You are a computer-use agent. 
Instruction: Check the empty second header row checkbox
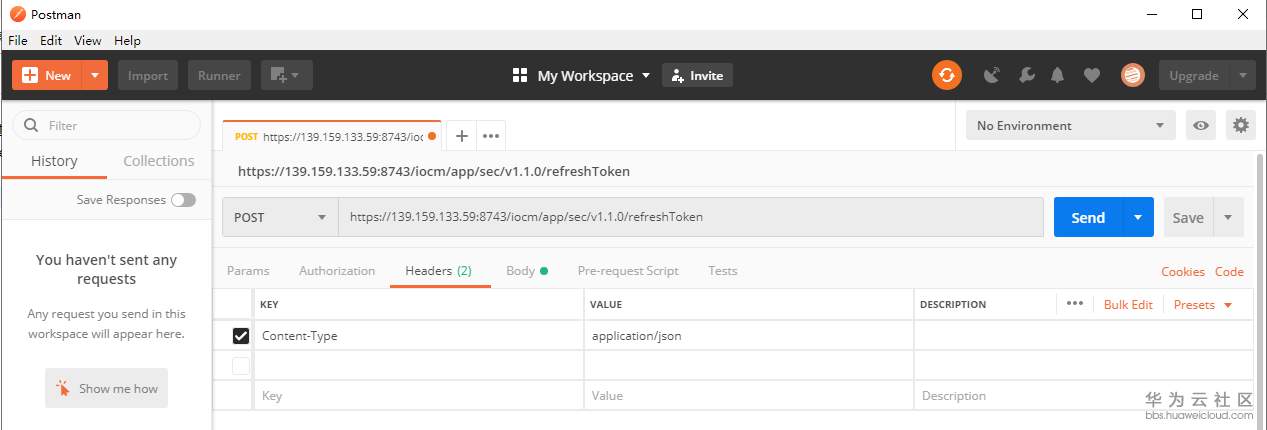coord(241,366)
